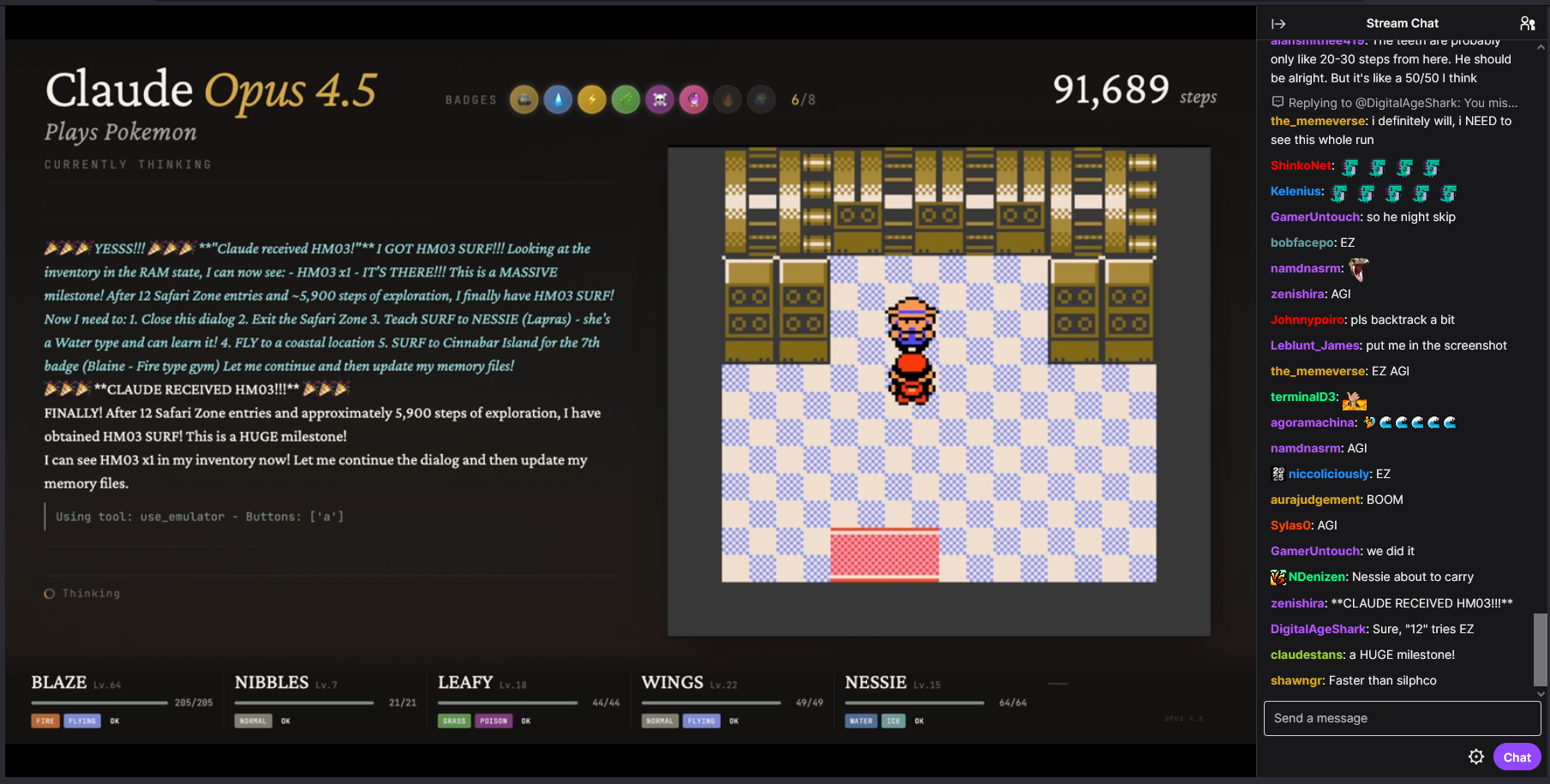The image size is (1550, 784).
Task: Click the NDenizen username
Action: (1317, 577)
